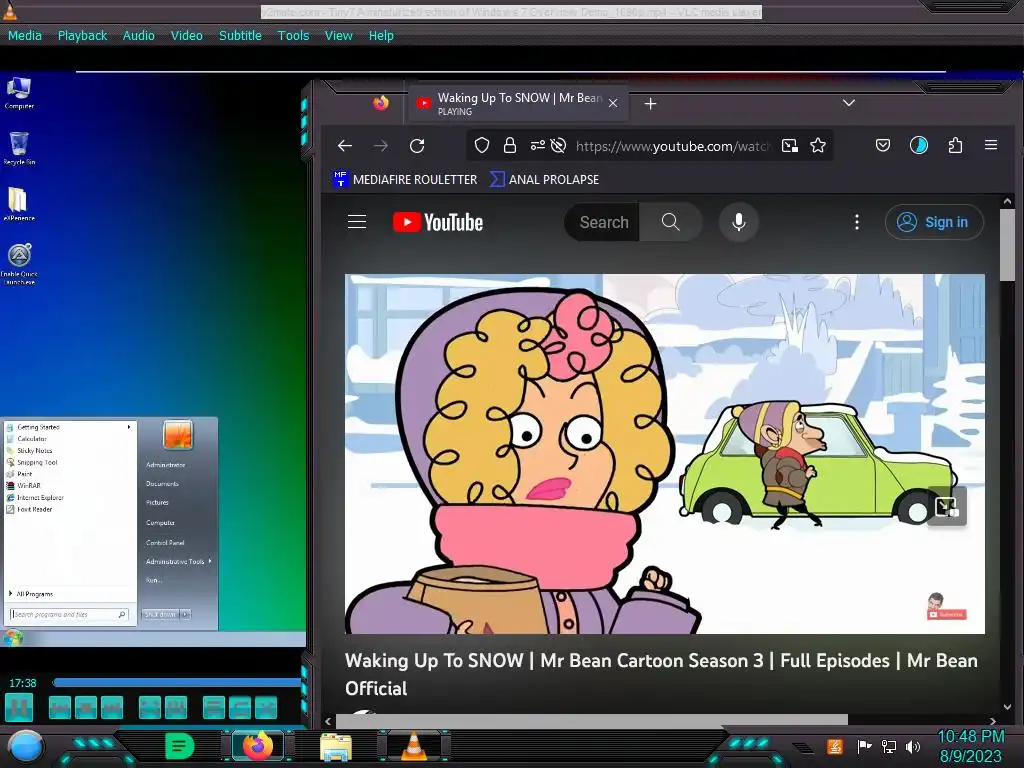Toggle the VLC playlist view
This screenshot has width=1024, height=768.
[214, 707]
